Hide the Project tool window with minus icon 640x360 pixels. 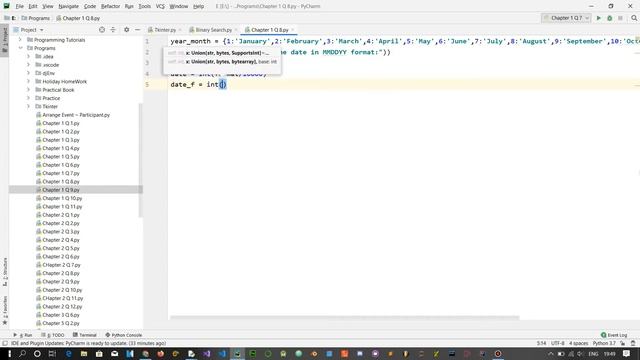click(x=138, y=30)
